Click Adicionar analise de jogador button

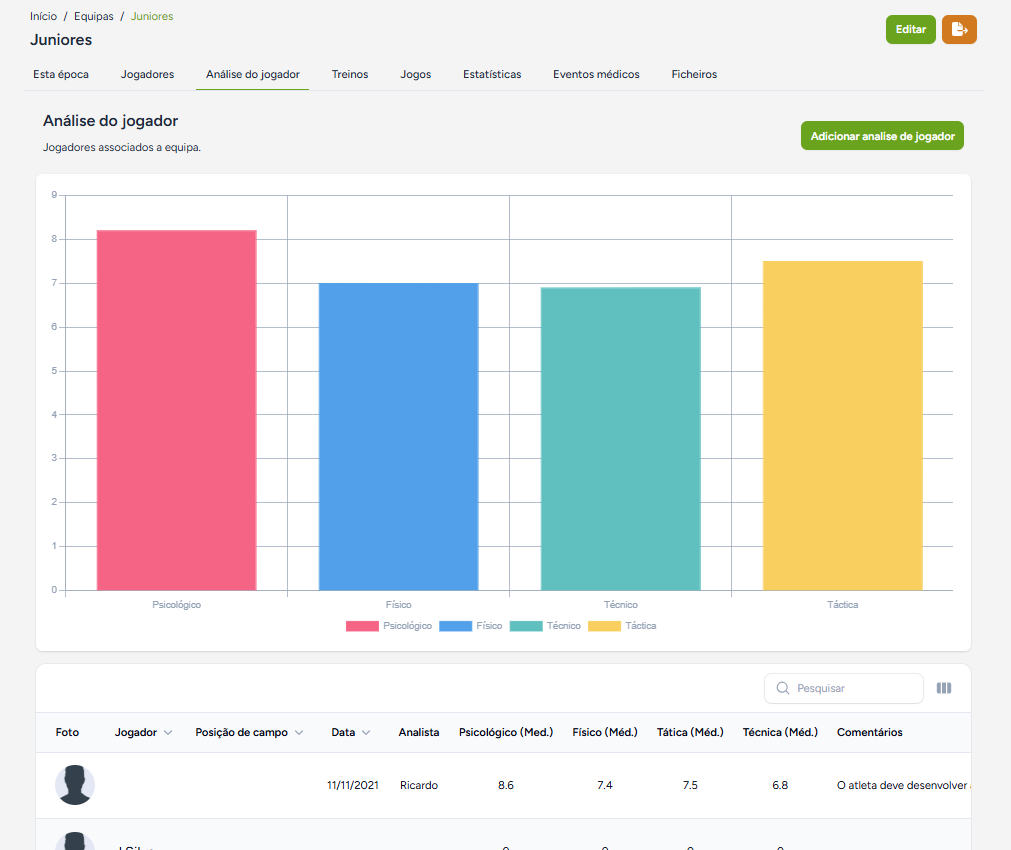[882, 136]
